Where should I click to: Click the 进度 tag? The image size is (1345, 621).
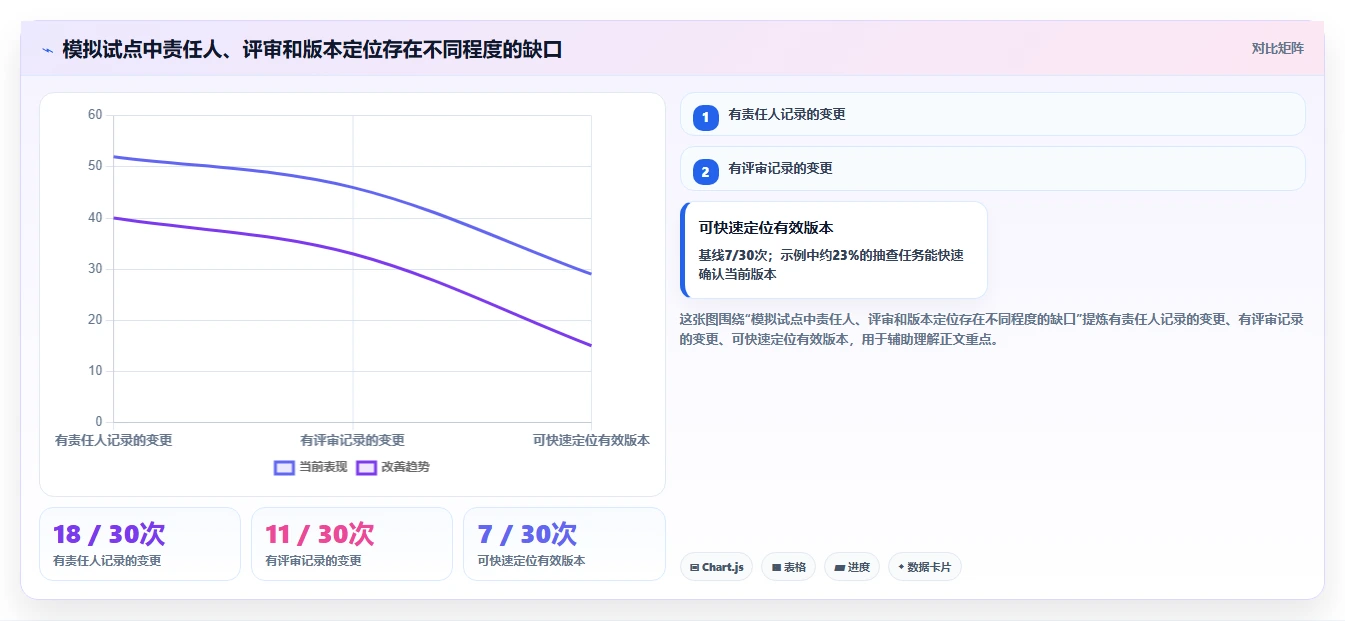coord(852,567)
